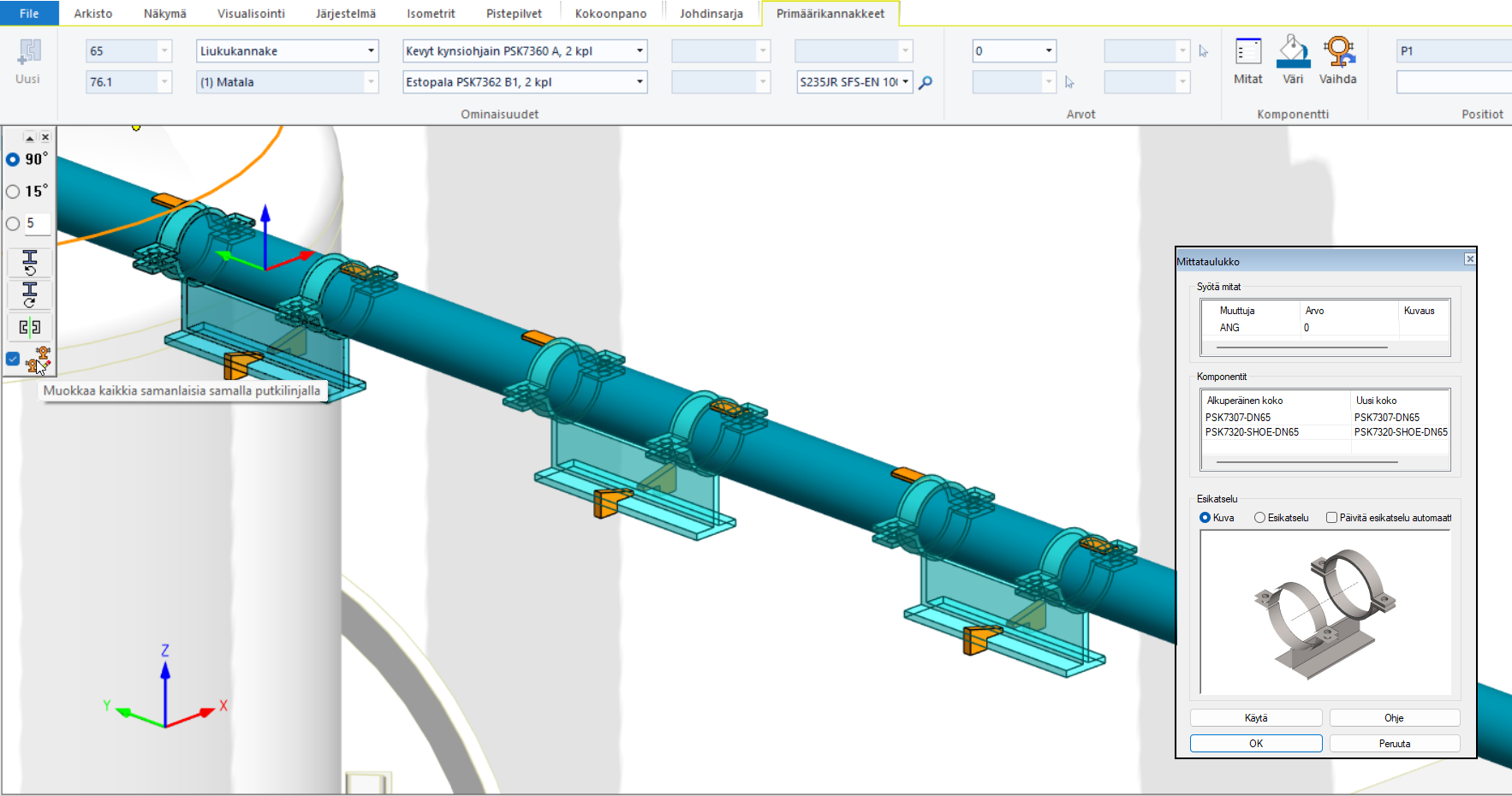Click the Uusi (new) support icon

pyautogui.click(x=27, y=53)
